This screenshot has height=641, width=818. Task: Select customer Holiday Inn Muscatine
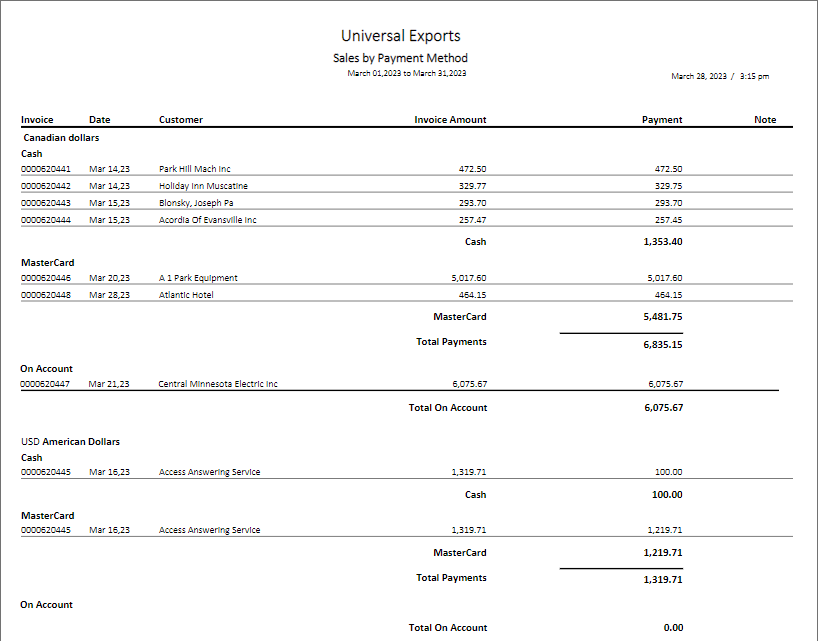coord(203,186)
